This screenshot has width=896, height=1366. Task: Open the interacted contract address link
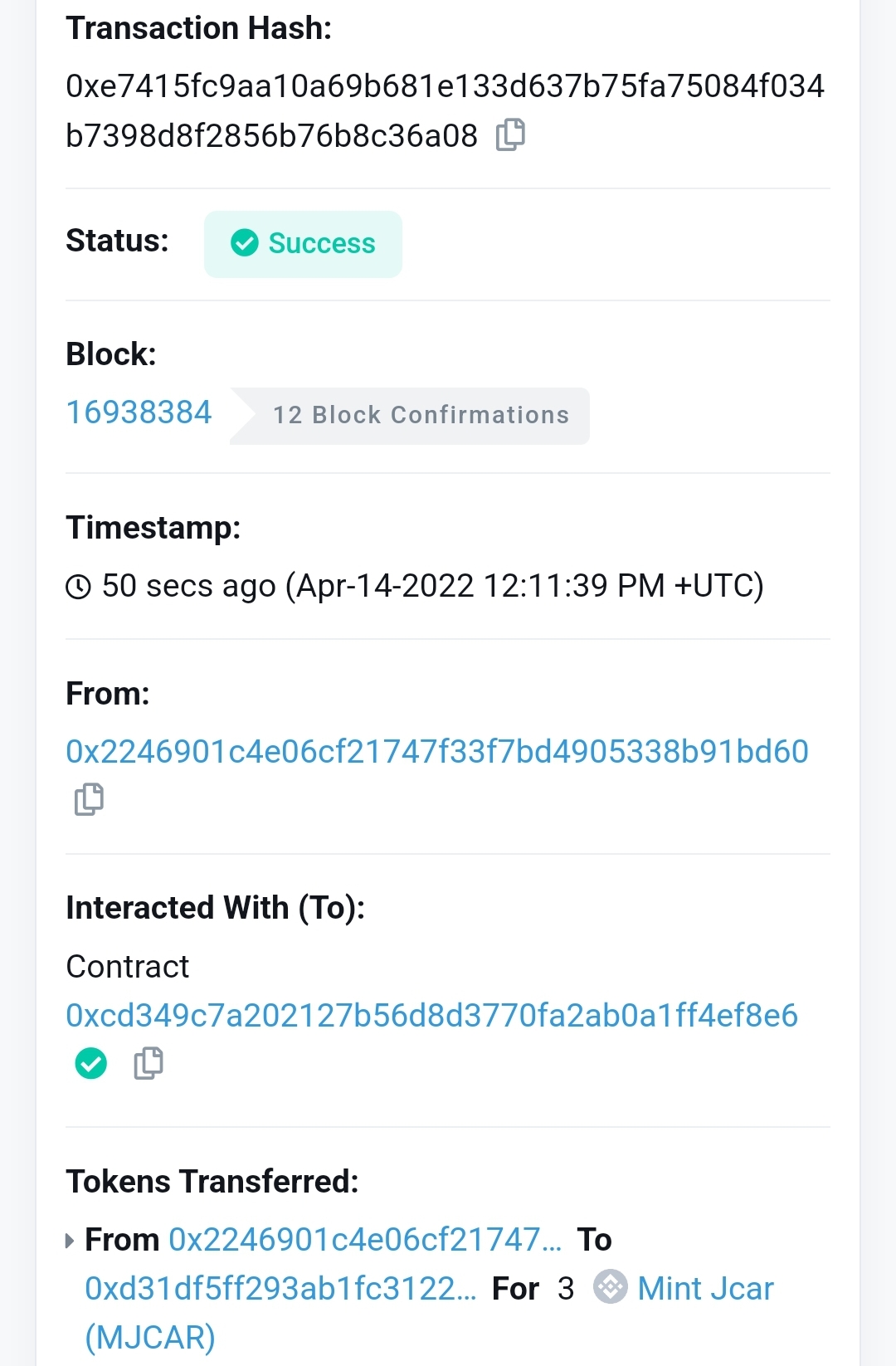pos(431,1015)
